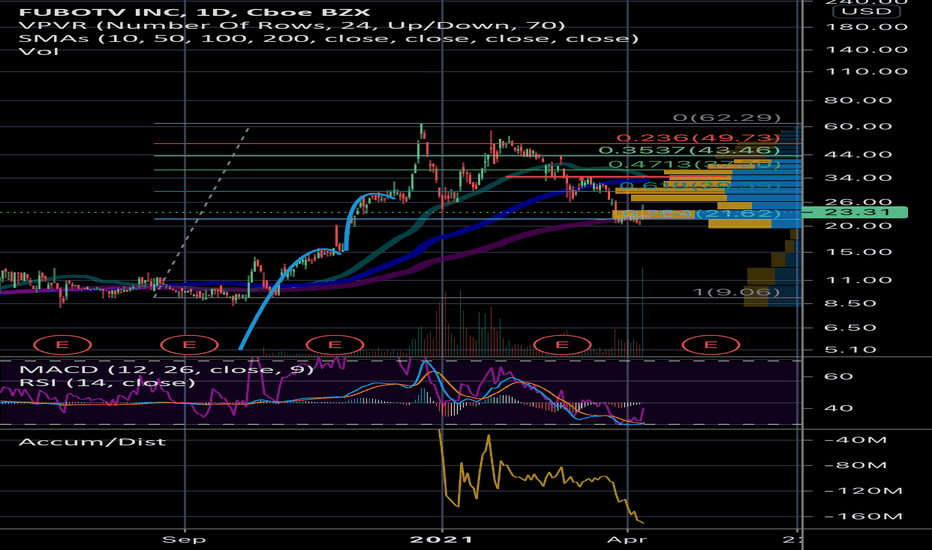Click the earnings E marker after the Apr line
The width and height of the screenshot is (932, 550).
point(711,345)
